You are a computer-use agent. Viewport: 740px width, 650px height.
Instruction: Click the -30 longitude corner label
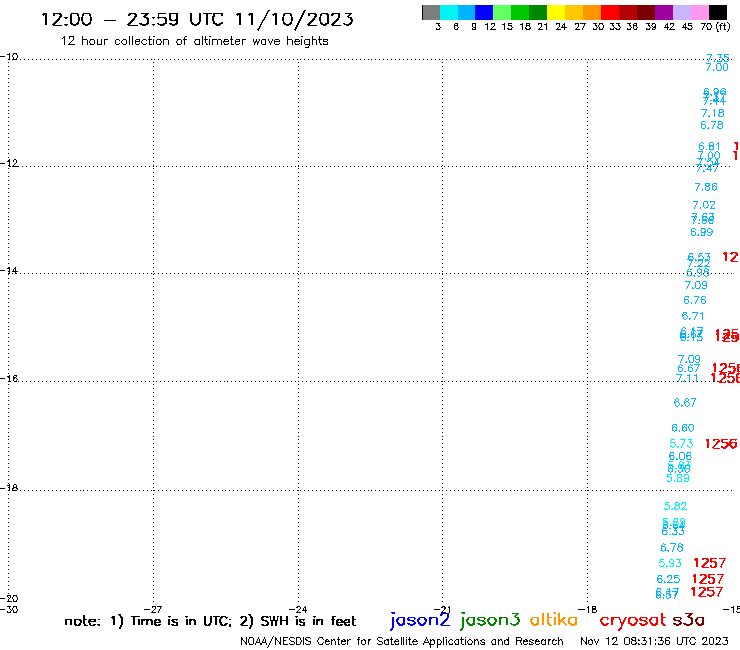[9, 609]
